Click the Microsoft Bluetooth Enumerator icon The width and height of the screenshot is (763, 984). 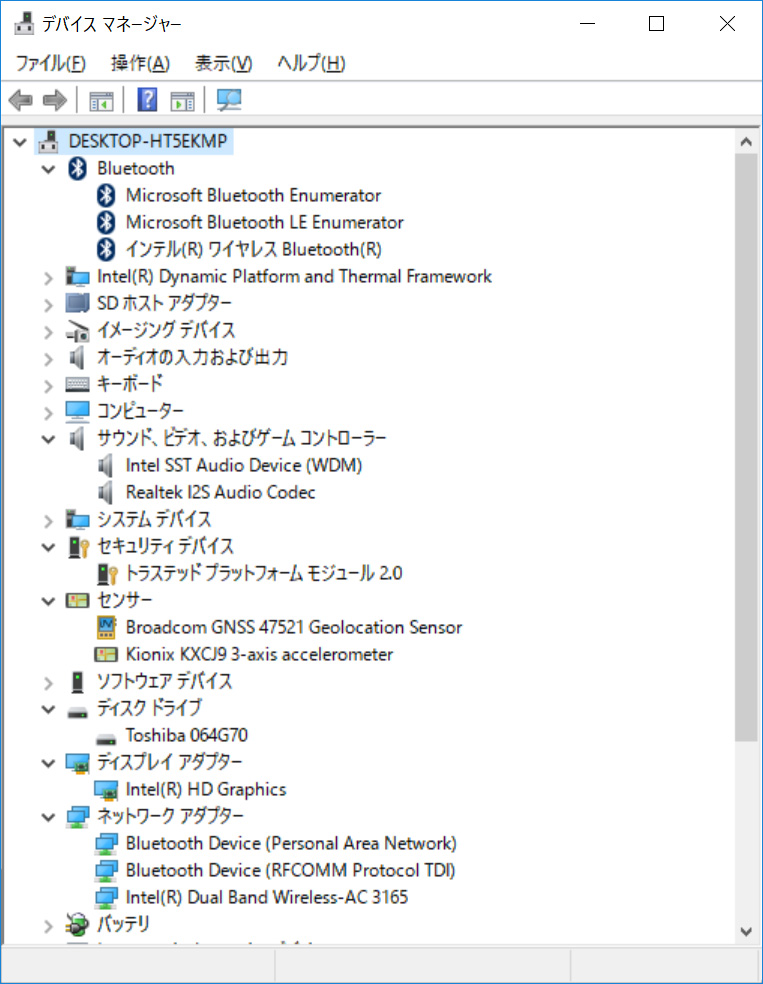[105, 195]
